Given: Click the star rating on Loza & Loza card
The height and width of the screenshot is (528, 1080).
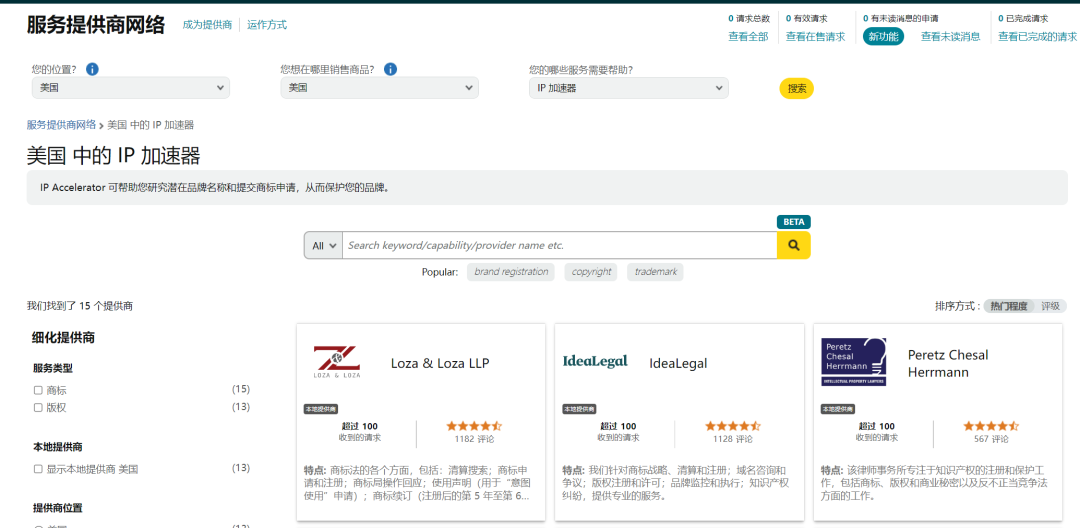Looking at the screenshot, I should pyautogui.click(x=474, y=426).
